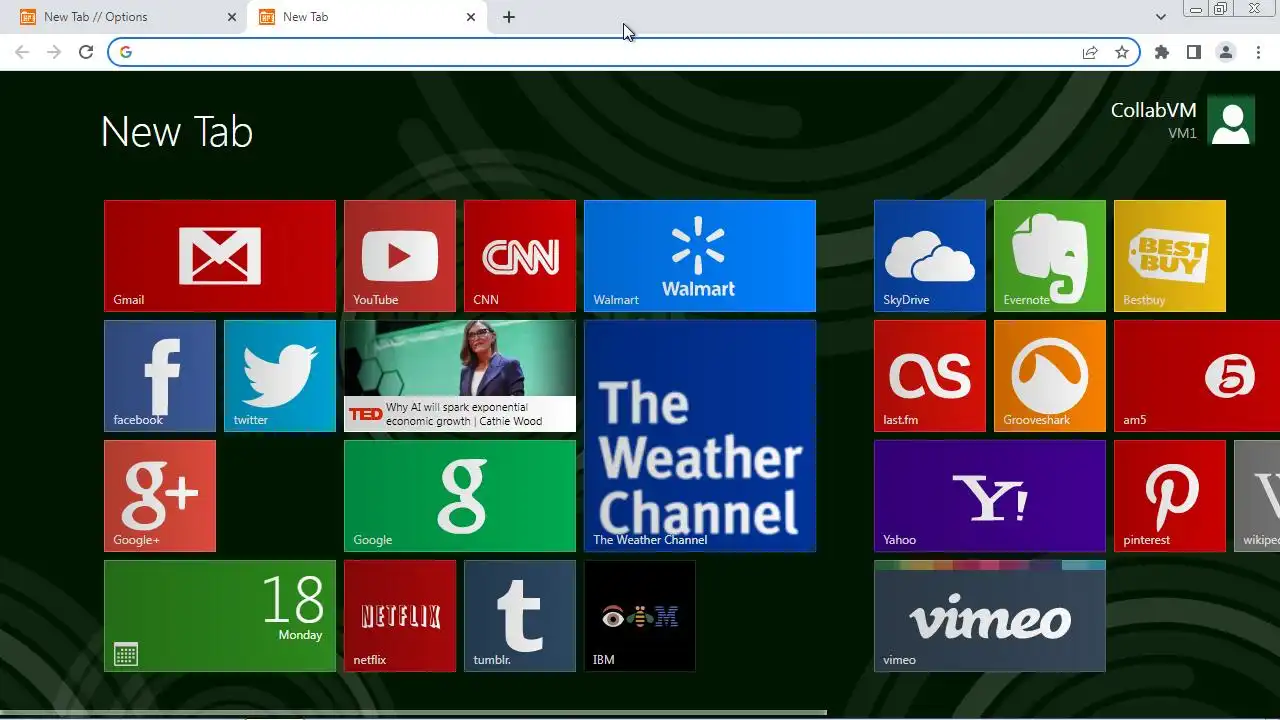
Task: Click the CollabVM user avatar
Action: pos(1231,121)
